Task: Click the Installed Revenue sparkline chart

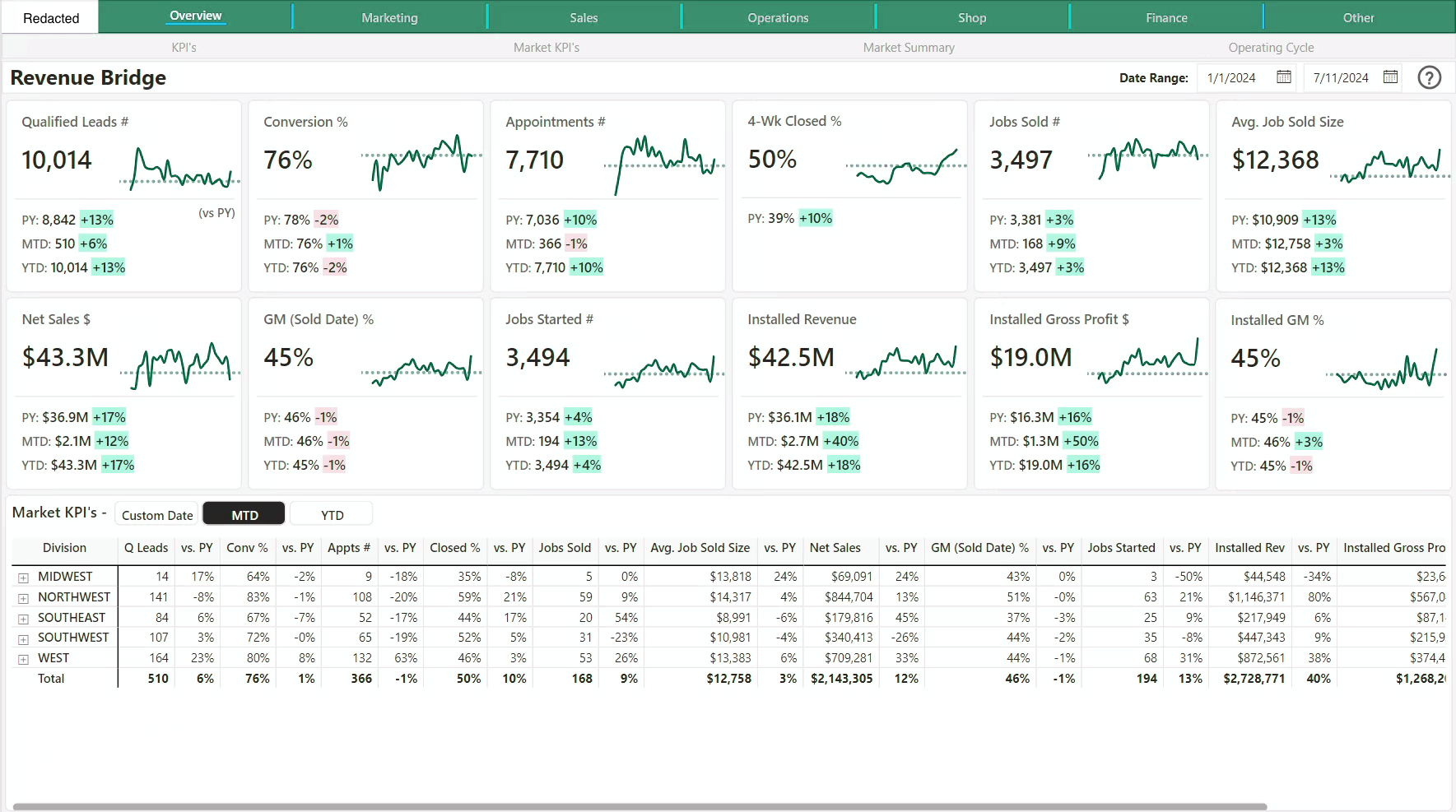Action: tap(905, 363)
